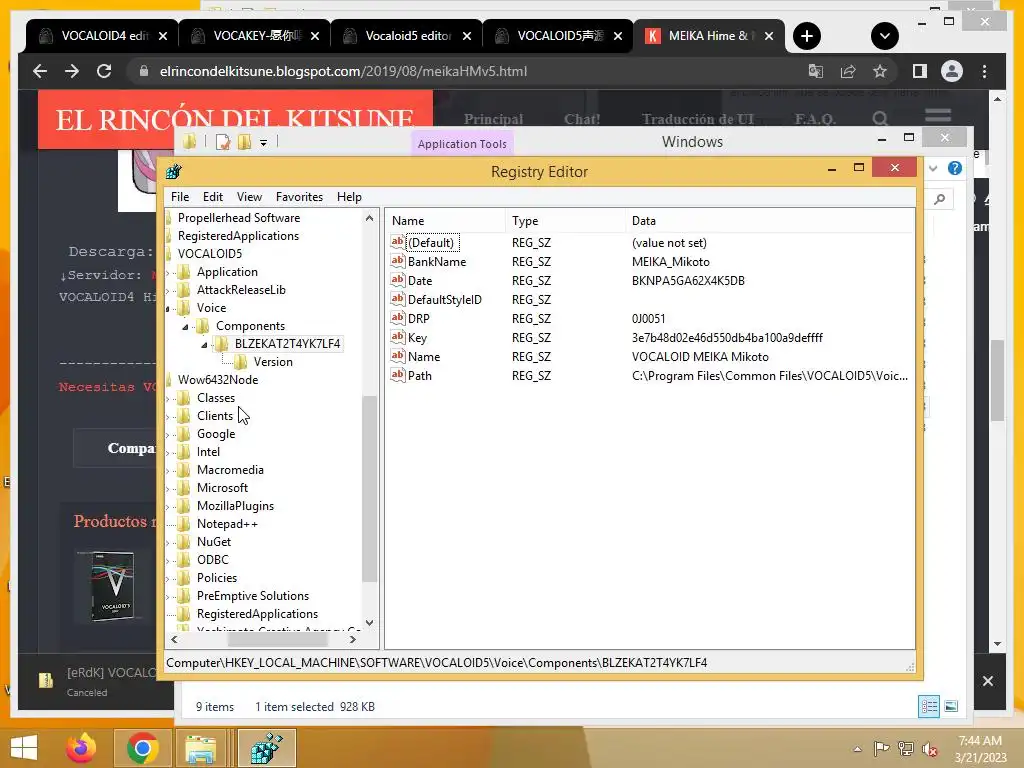Go back in Chrome browser

[x=40, y=71]
